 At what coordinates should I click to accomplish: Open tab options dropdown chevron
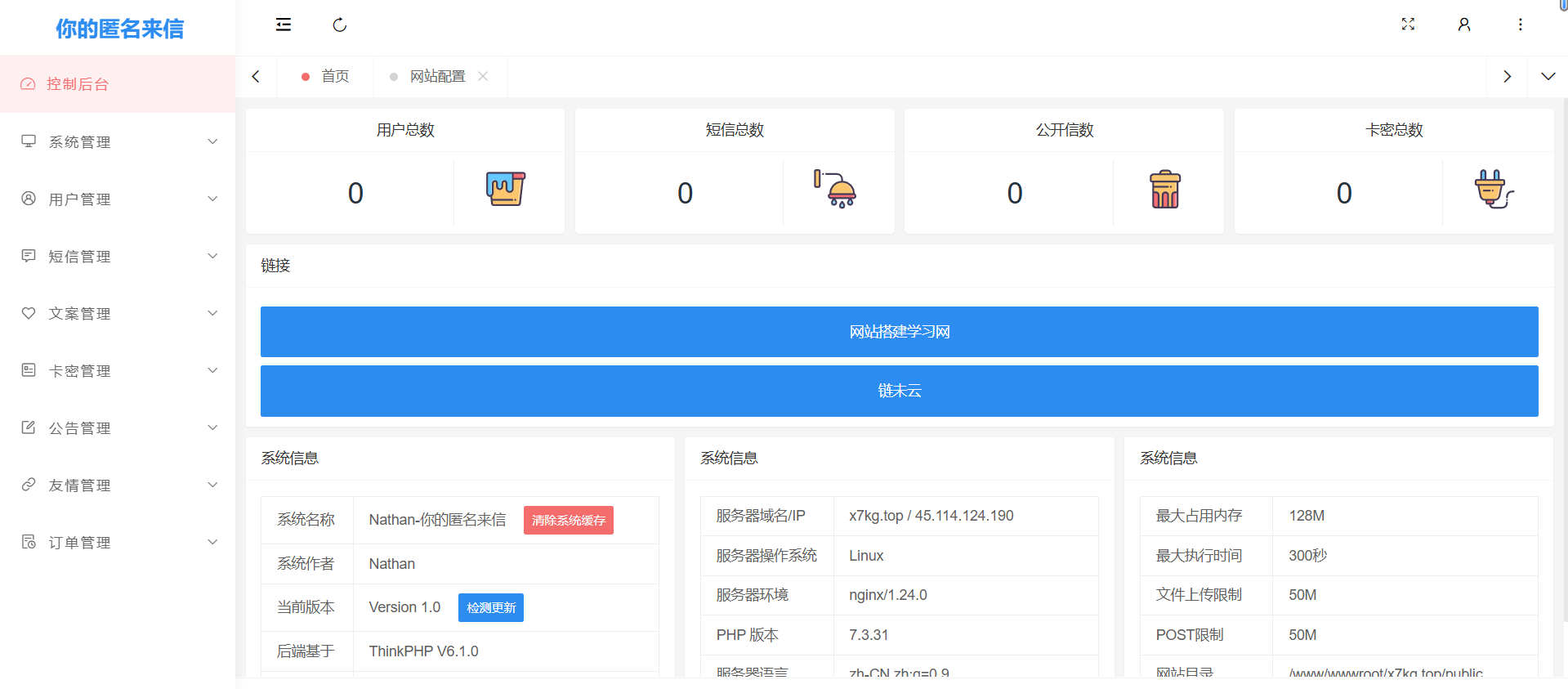(x=1548, y=76)
